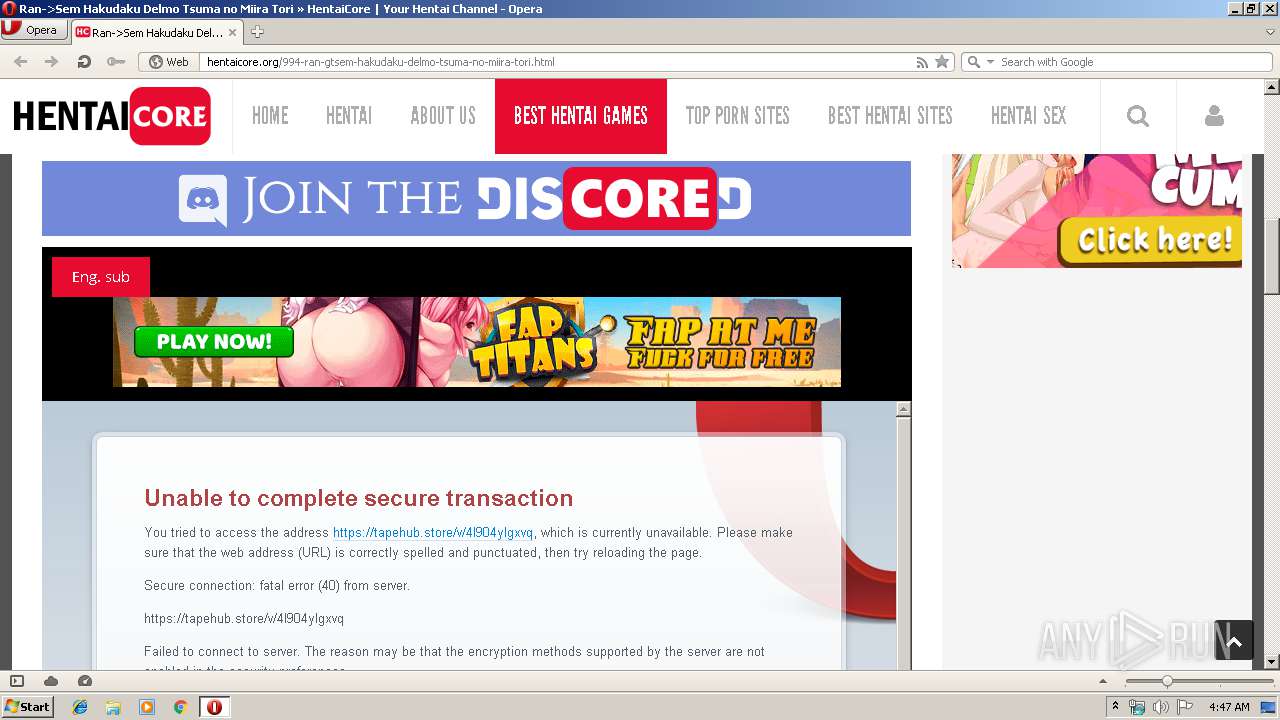Open the password wand key icon
This screenshot has height=720, width=1280.
click(x=116, y=62)
